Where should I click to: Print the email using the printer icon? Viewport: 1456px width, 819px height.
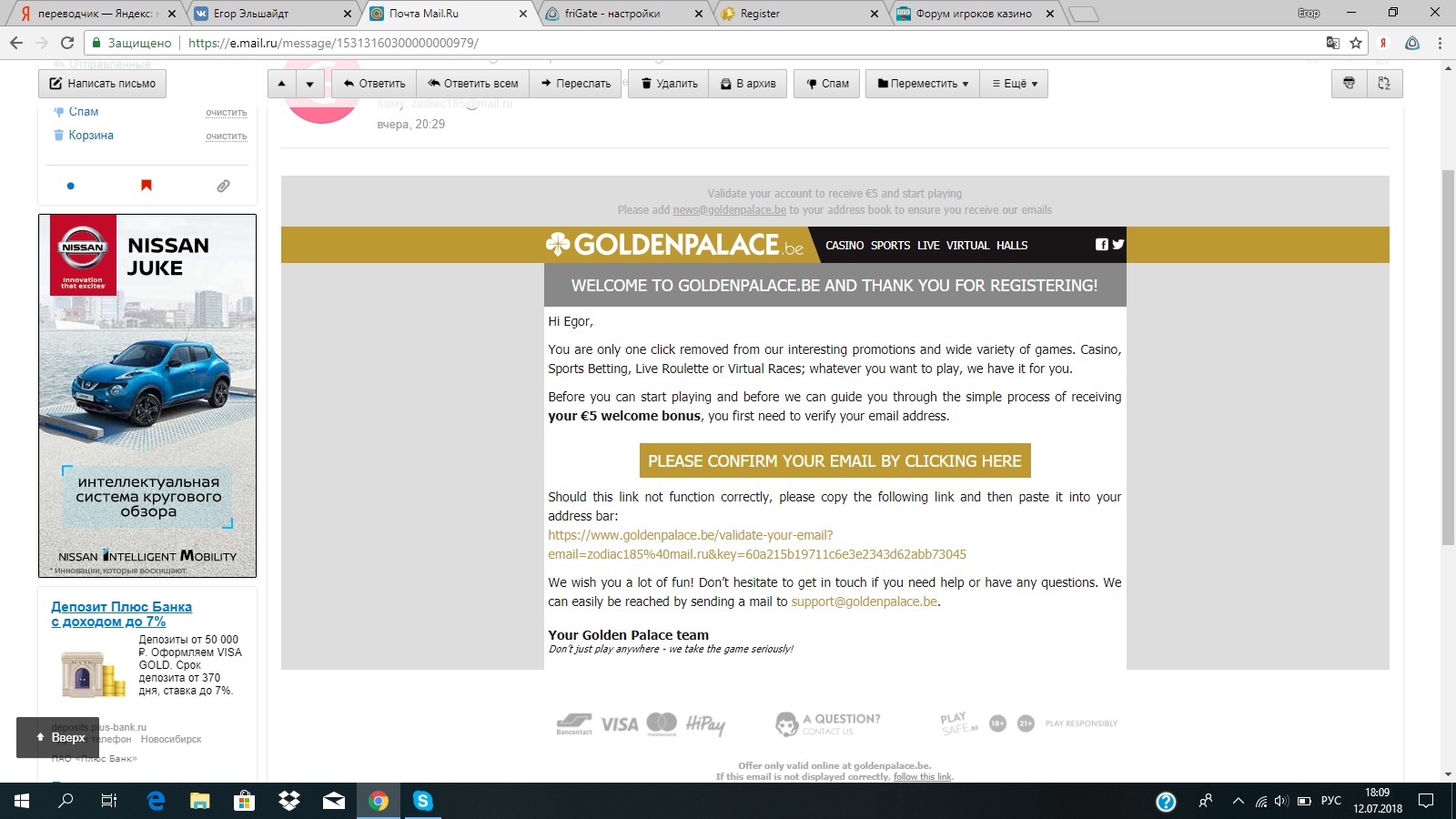1349,84
